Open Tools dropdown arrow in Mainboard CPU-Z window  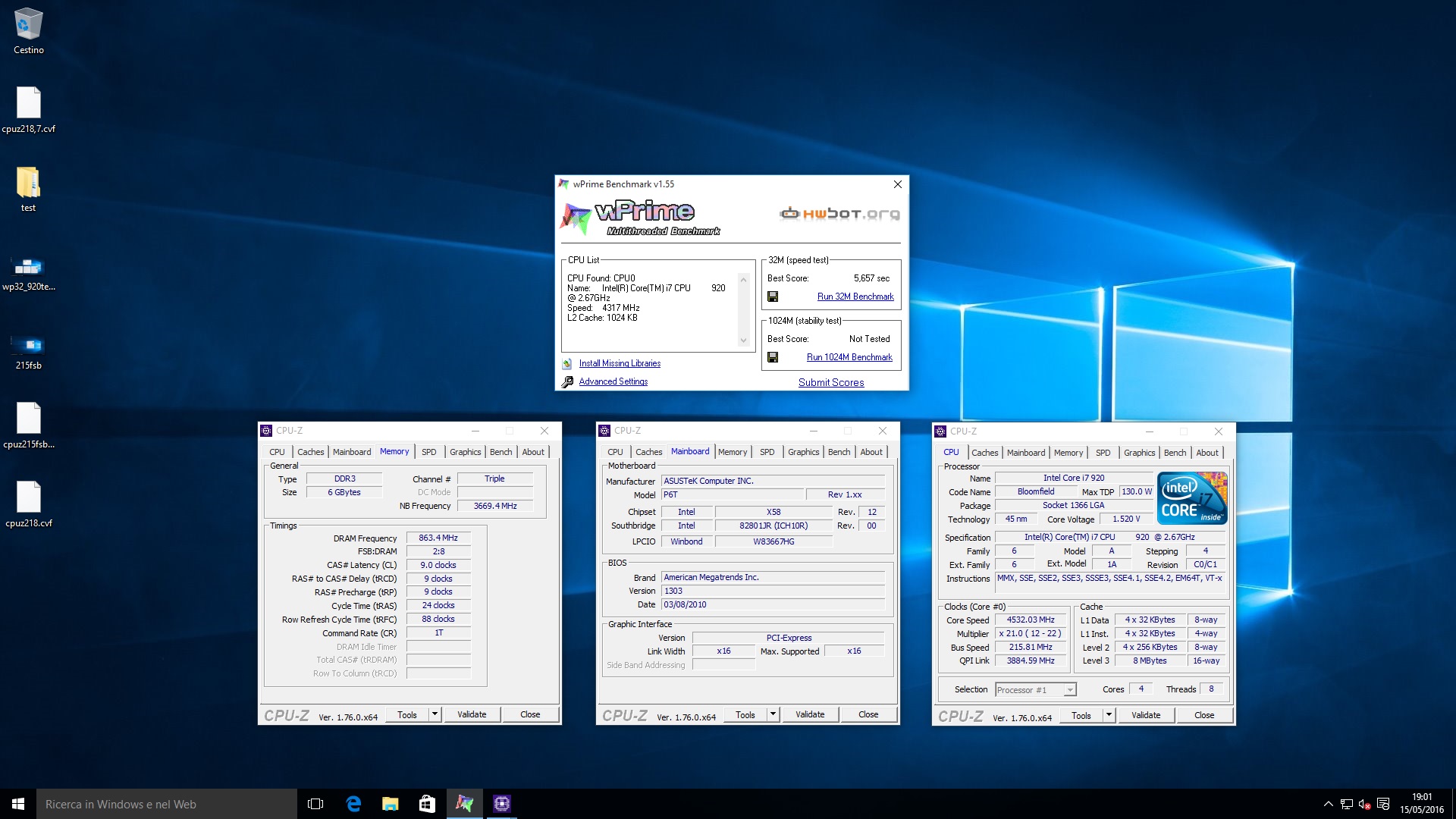773,714
